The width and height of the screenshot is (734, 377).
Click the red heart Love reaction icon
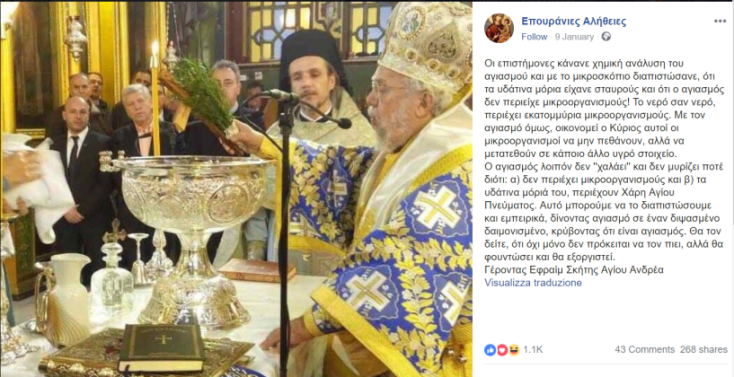(x=502, y=349)
